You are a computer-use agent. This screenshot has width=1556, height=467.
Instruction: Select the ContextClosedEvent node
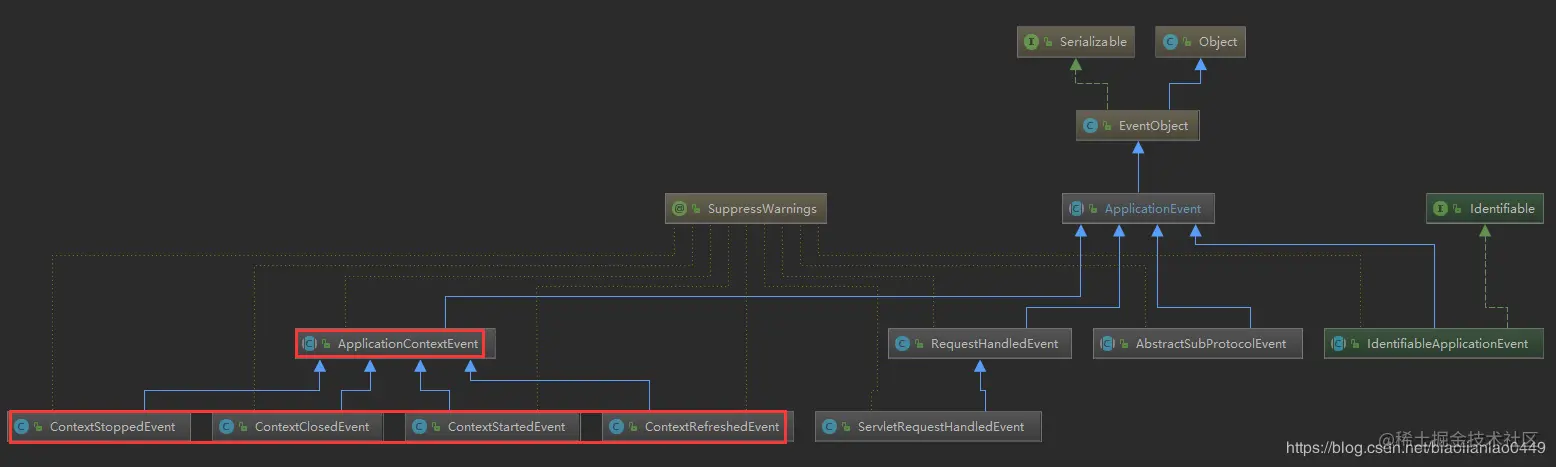(298, 427)
